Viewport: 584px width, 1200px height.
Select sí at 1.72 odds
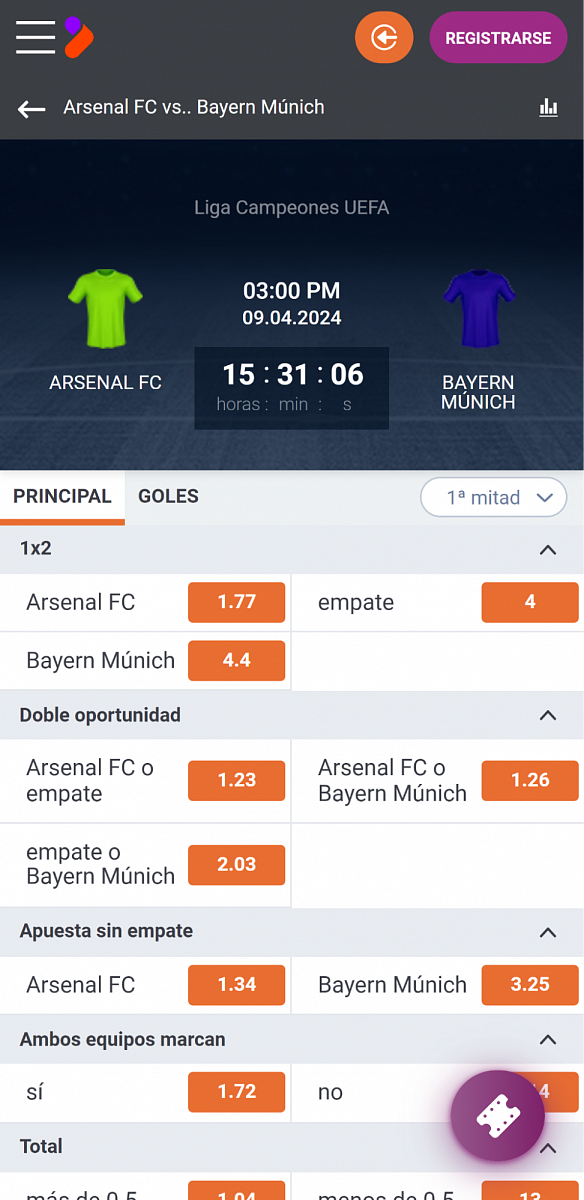click(x=237, y=1092)
